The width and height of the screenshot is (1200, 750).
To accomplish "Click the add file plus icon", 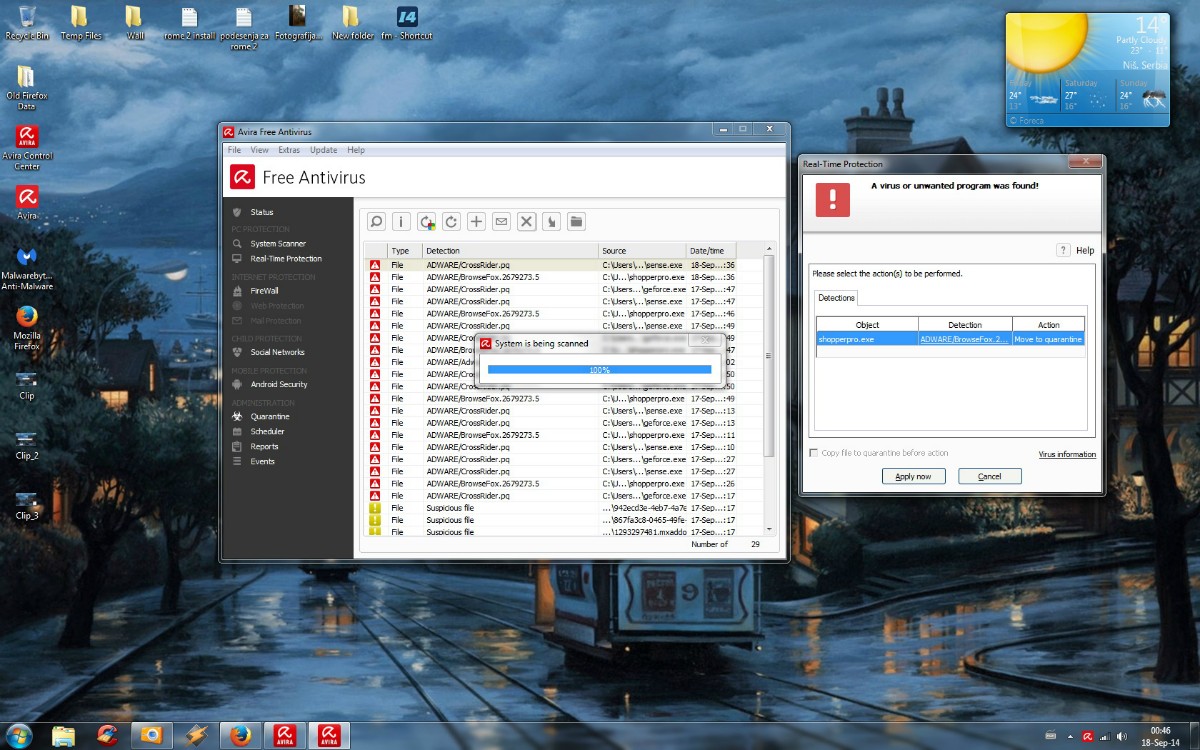I will pos(477,222).
